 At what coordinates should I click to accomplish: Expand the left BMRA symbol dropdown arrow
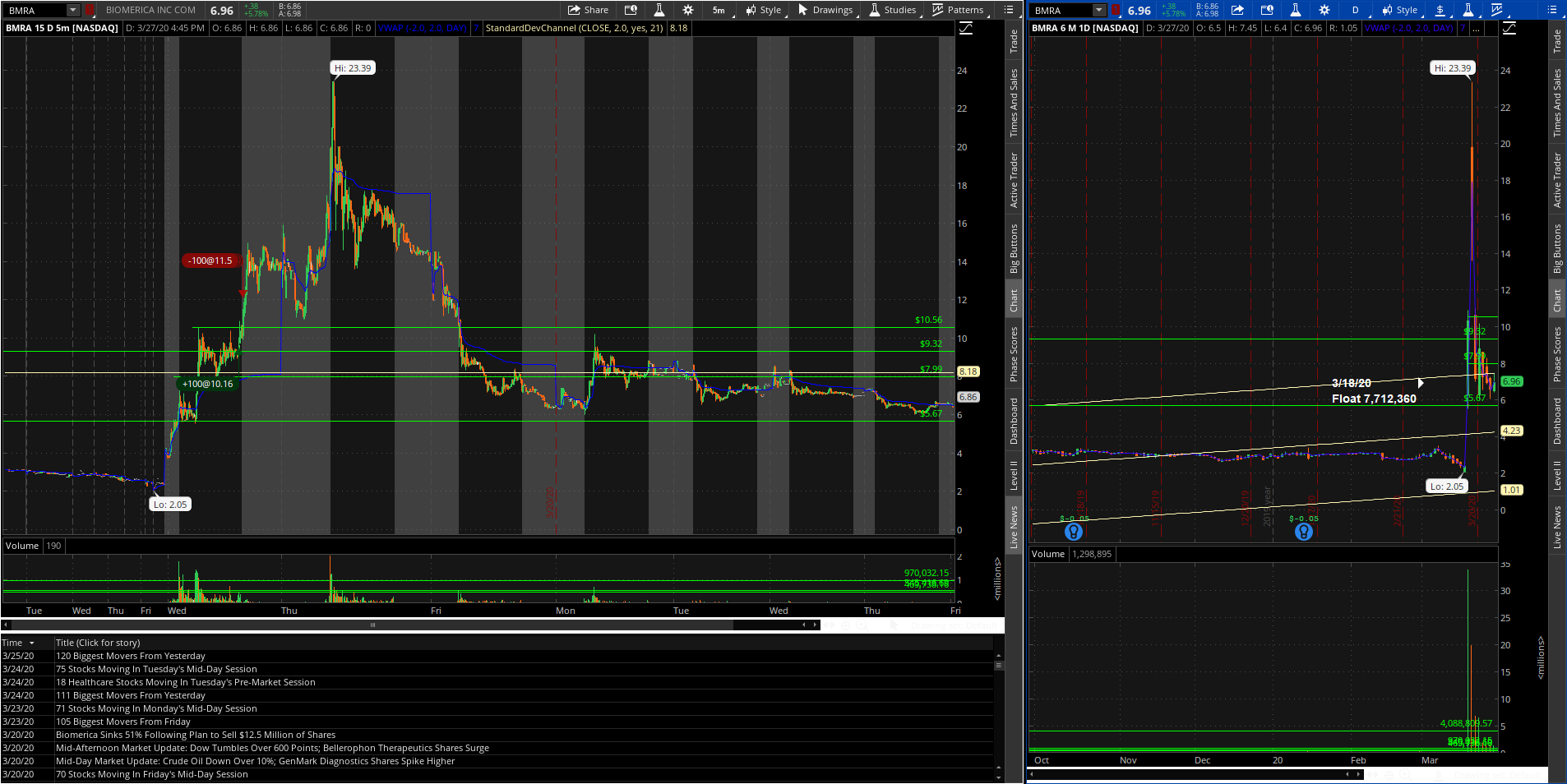72,10
